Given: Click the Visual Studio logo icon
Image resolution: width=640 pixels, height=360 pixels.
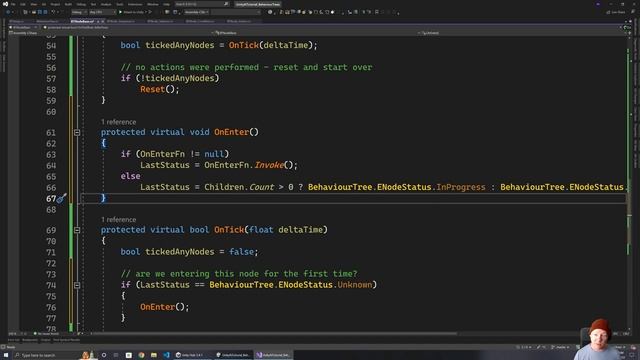Looking at the screenshot, I should 5,4.
